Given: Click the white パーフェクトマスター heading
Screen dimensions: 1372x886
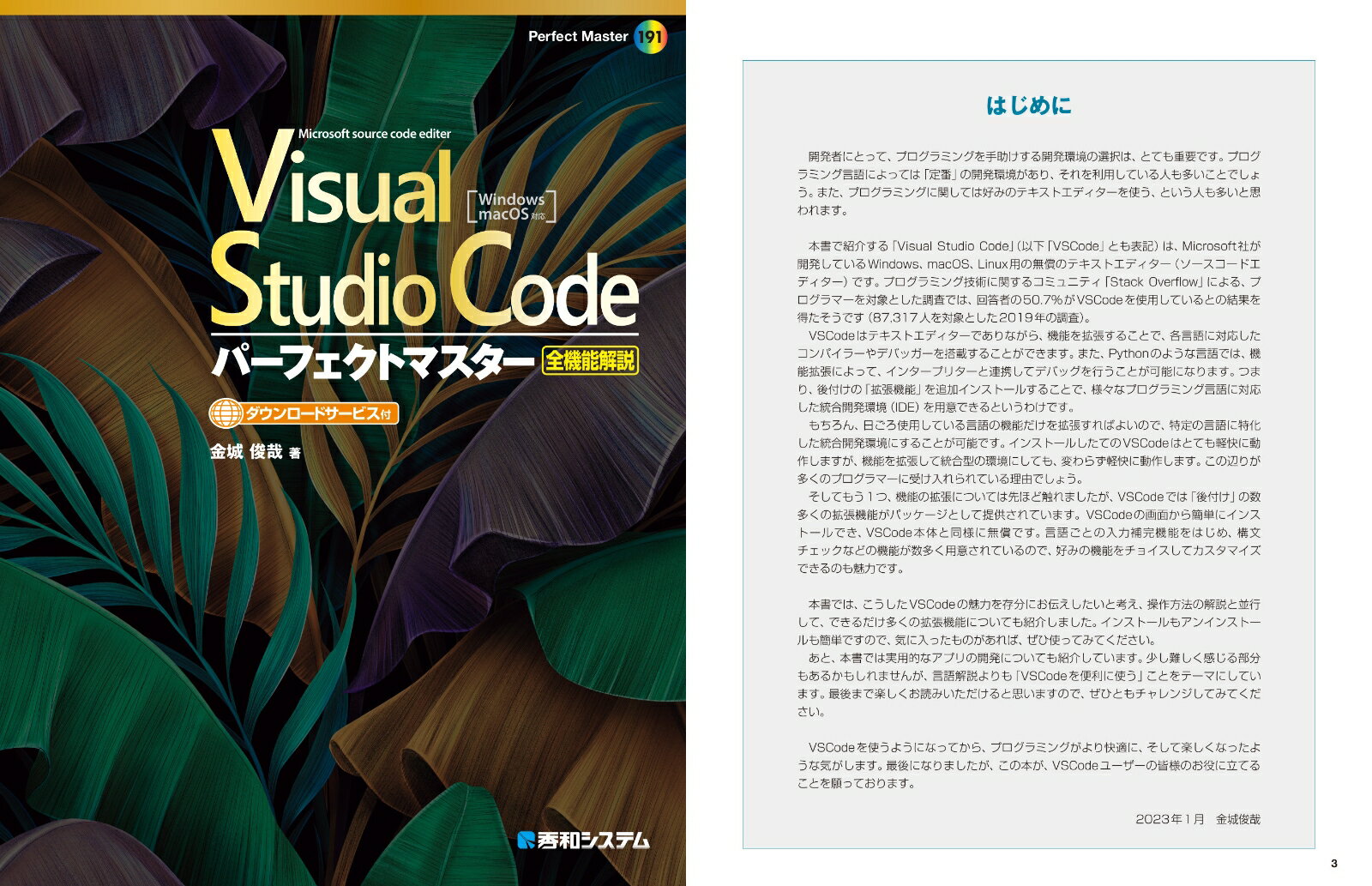Looking at the screenshot, I should (372, 362).
